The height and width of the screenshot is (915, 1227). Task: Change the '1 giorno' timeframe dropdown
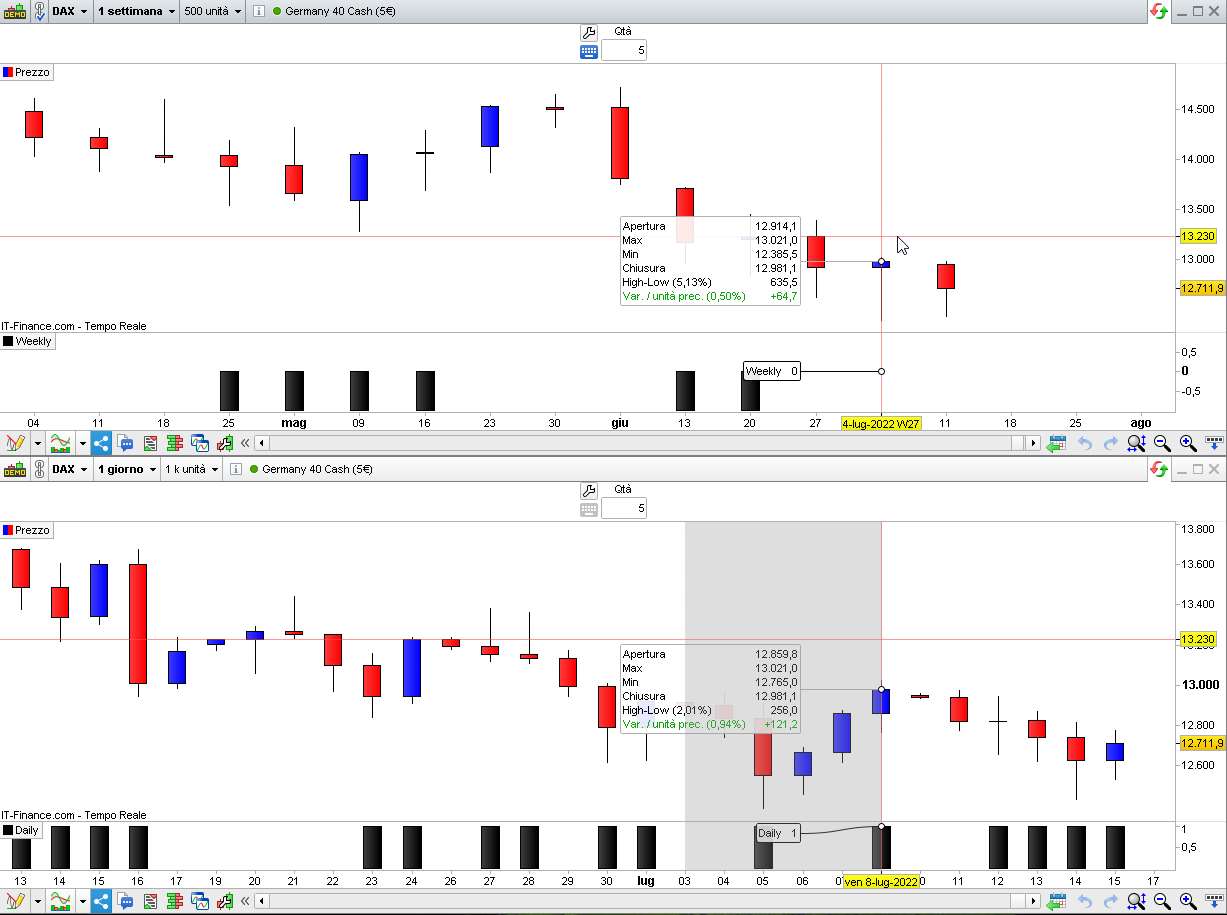coord(127,469)
